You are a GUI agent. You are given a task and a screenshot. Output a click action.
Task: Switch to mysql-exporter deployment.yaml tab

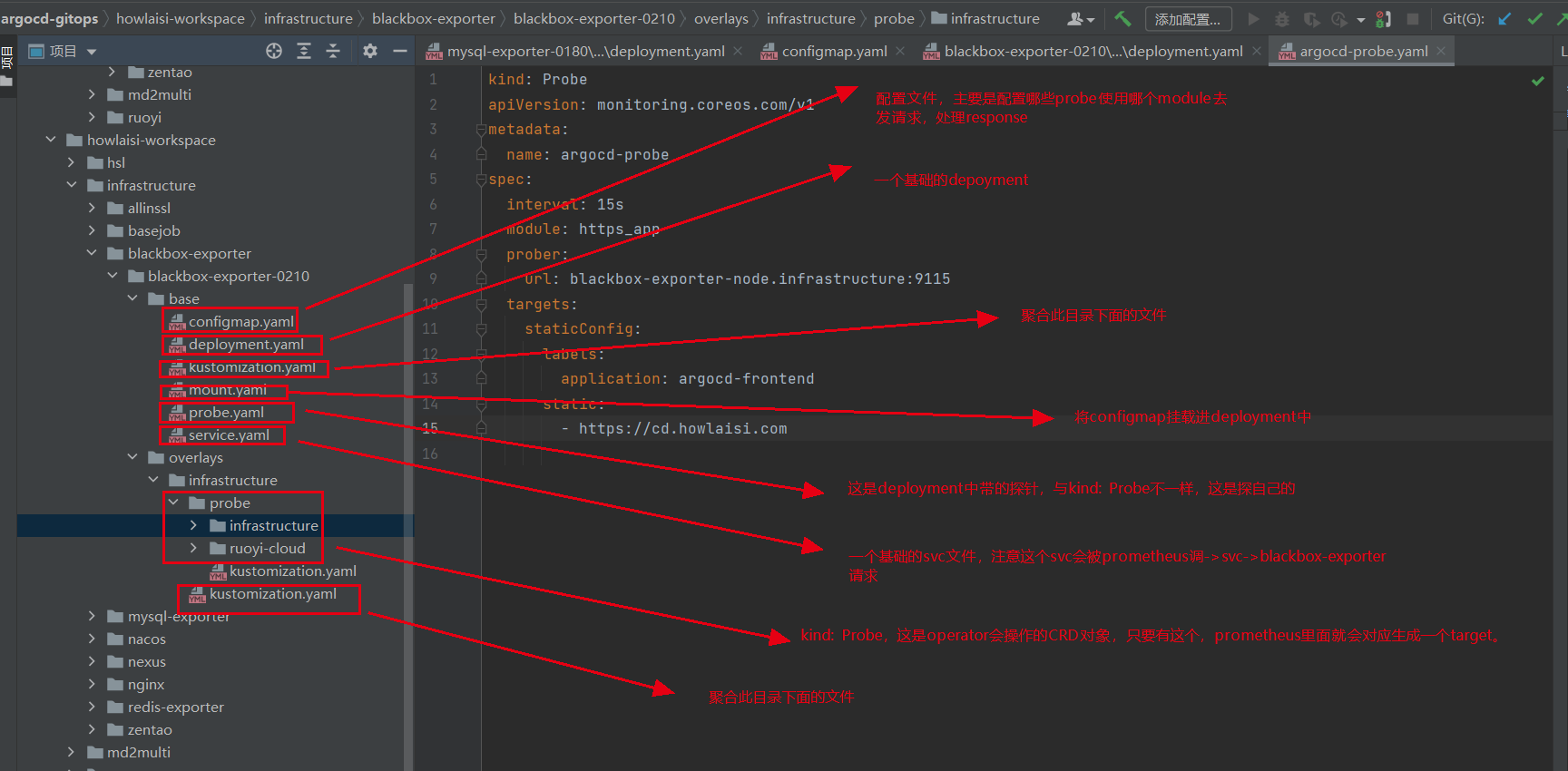coord(585,52)
